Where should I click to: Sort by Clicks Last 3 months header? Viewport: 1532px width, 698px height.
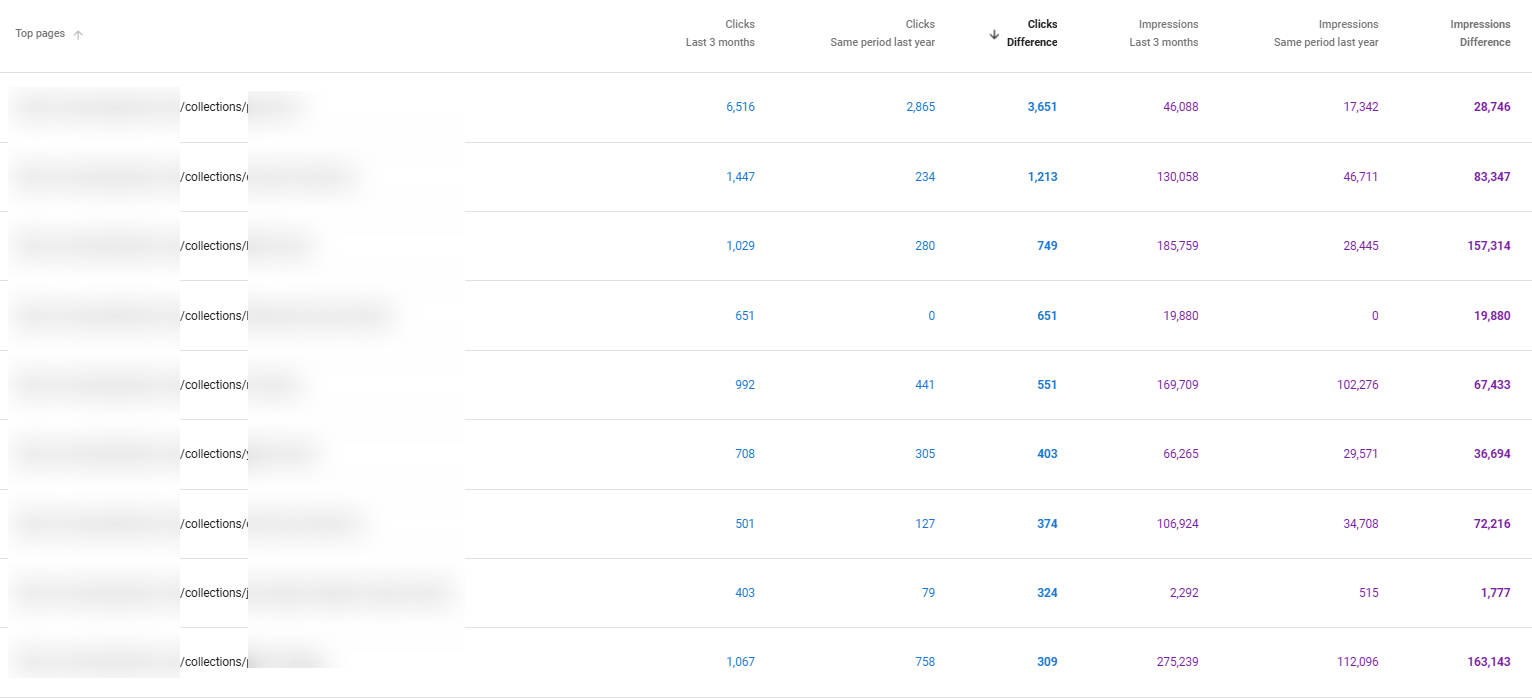click(x=720, y=33)
